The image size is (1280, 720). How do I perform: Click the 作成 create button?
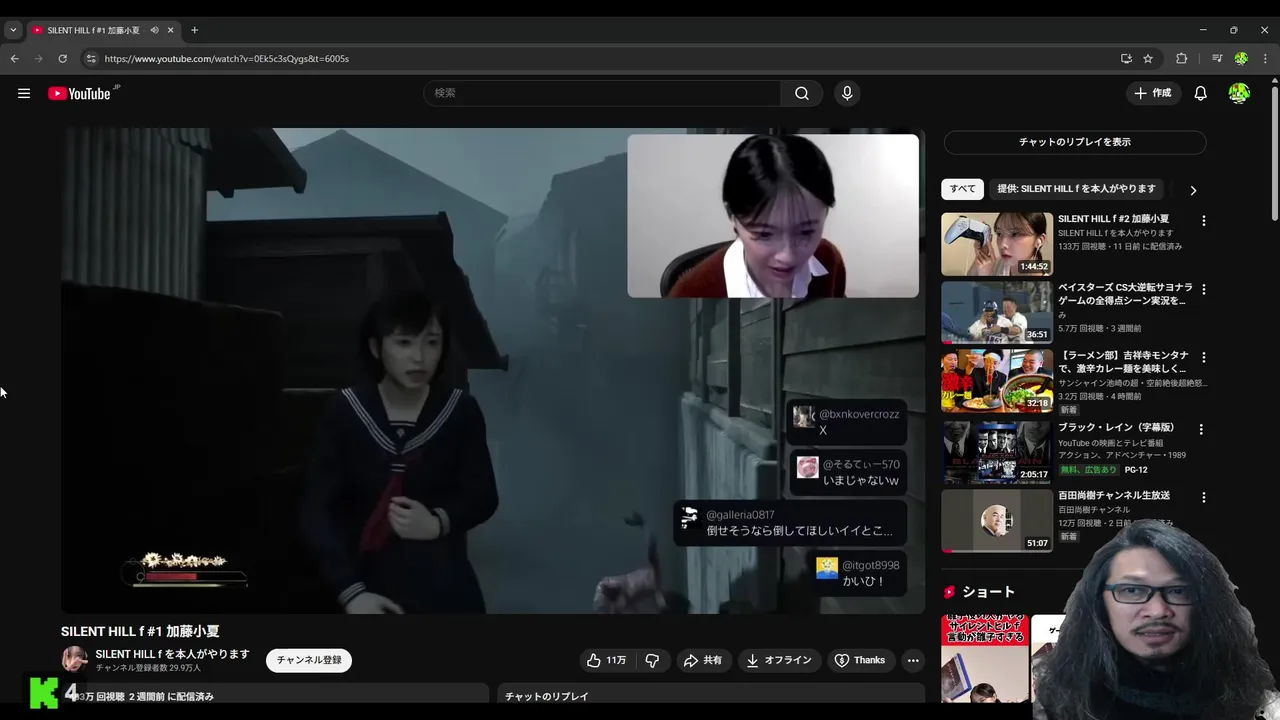coord(1152,93)
